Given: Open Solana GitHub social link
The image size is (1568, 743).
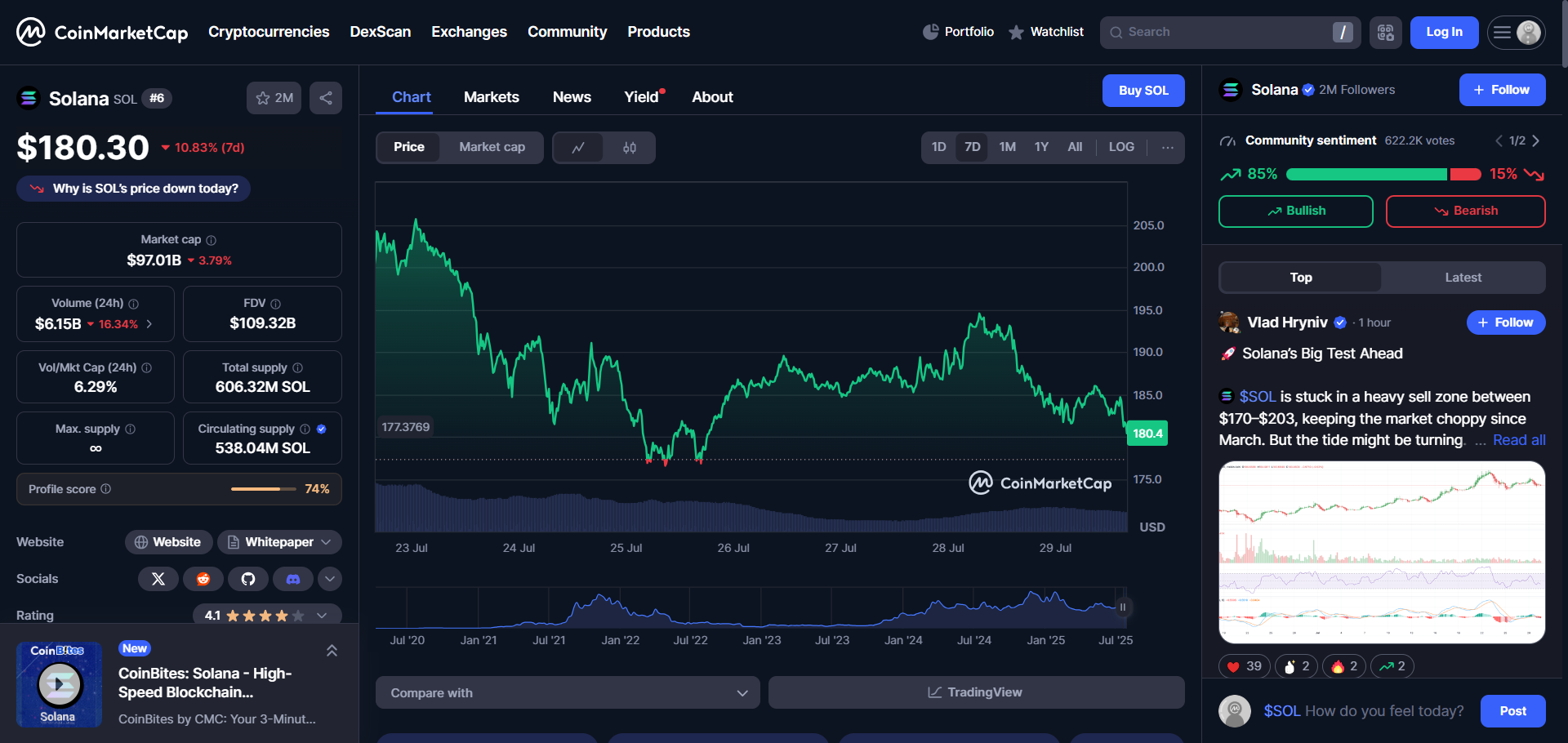Looking at the screenshot, I should [x=248, y=579].
